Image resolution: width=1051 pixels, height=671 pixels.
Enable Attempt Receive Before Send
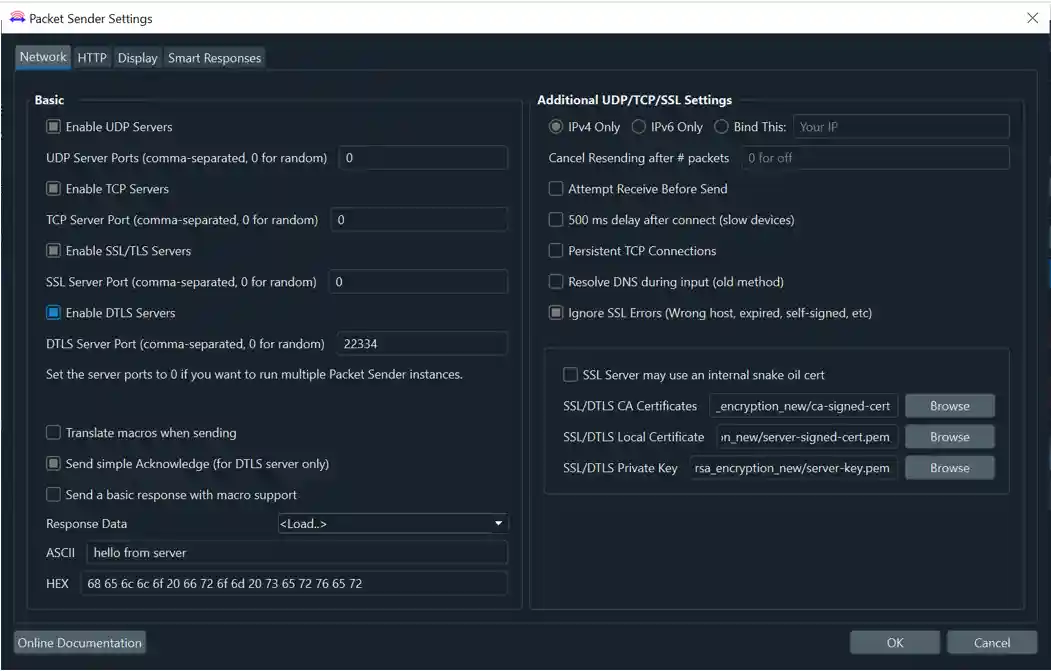pyautogui.click(x=555, y=188)
